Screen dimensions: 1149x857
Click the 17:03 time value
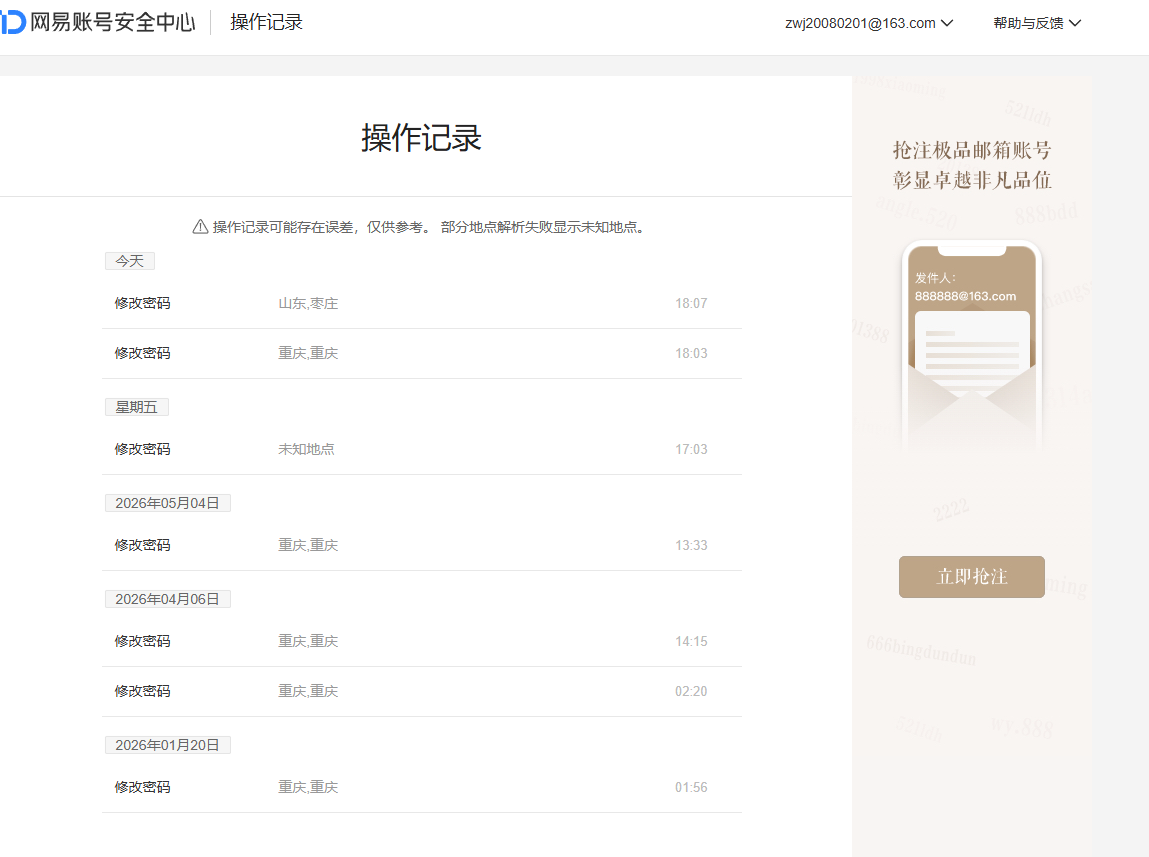click(x=691, y=449)
